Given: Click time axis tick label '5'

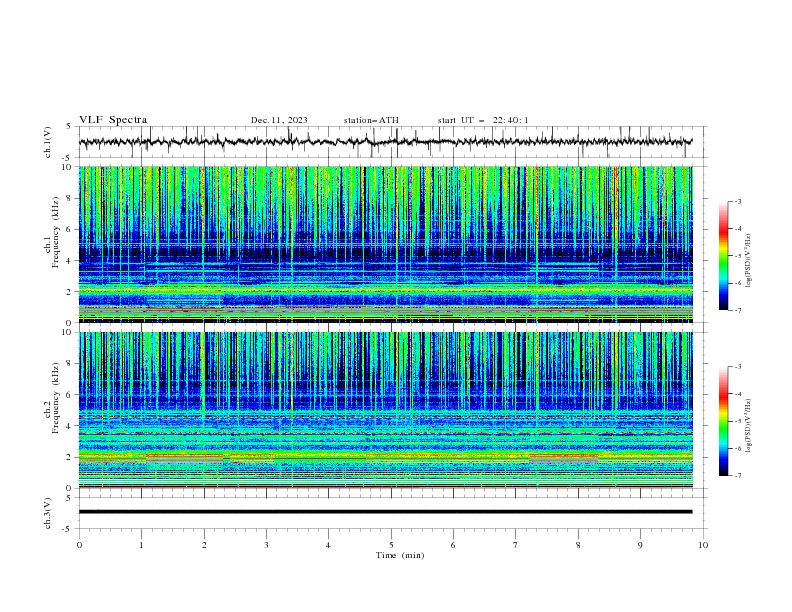Looking at the screenshot, I should 391,545.
